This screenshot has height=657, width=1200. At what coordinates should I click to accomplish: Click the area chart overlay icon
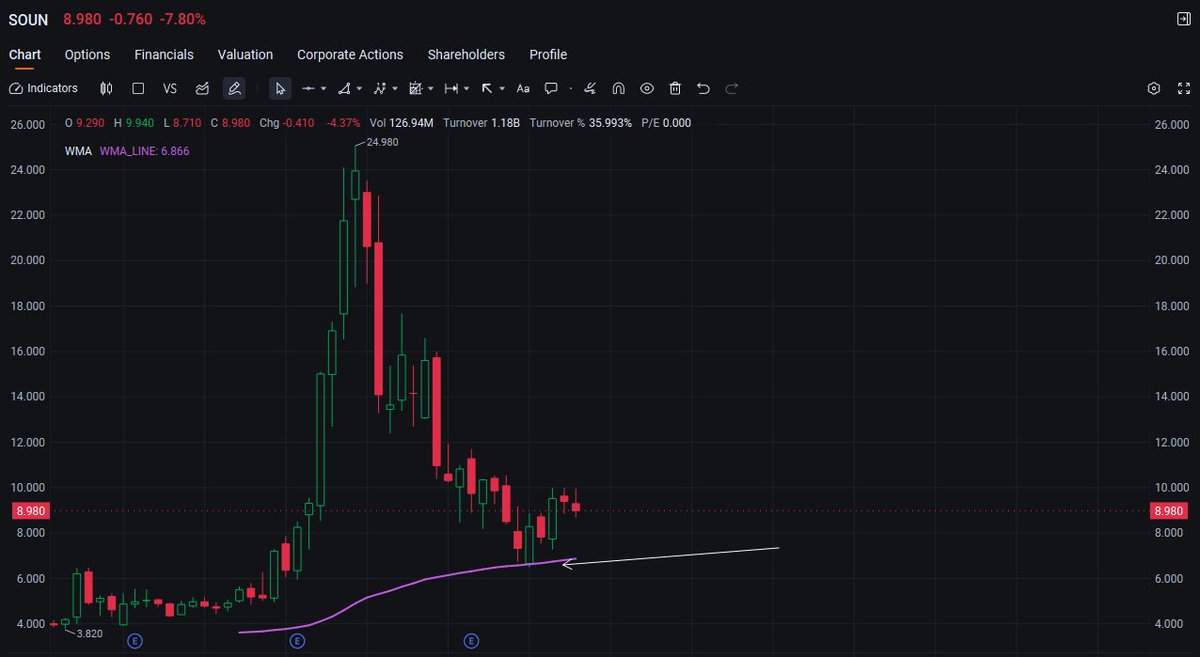pyautogui.click(x=202, y=88)
